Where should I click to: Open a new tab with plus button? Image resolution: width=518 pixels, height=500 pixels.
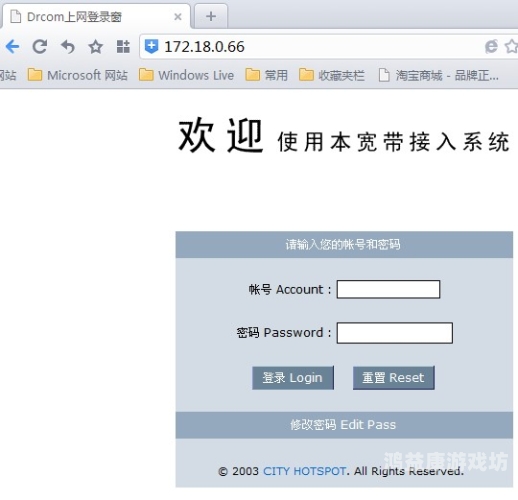[x=211, y=16]
